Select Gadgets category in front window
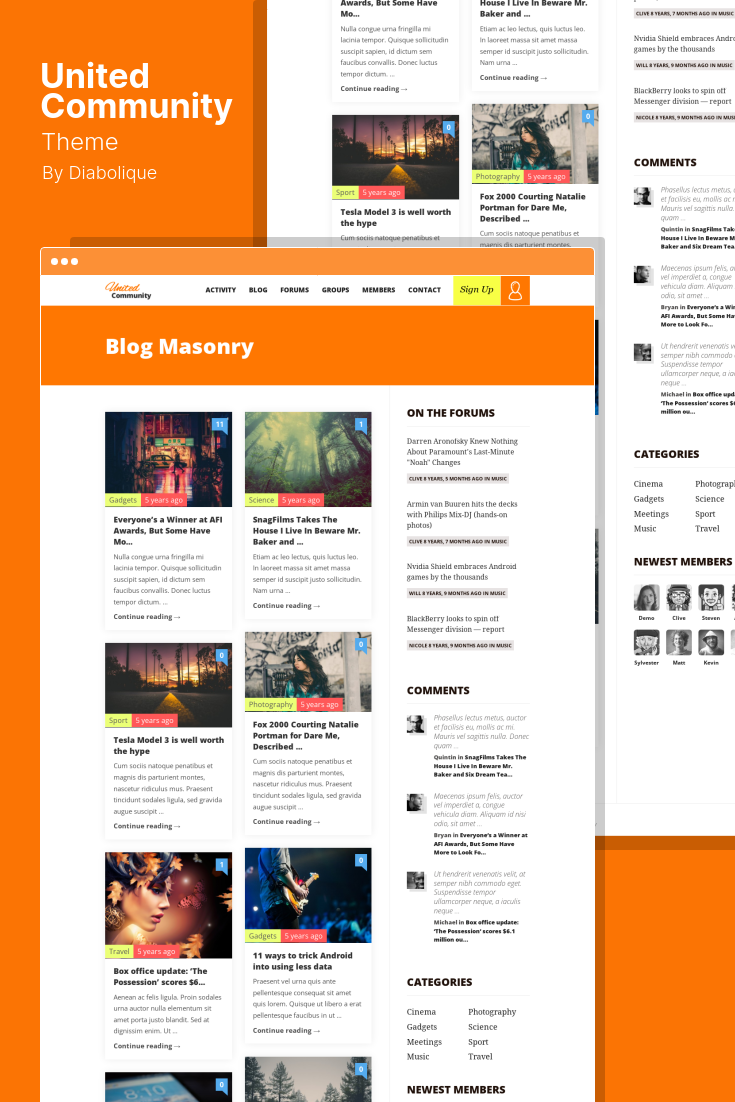This screenshot has height=1102, width=735. tap(422, 1027)
